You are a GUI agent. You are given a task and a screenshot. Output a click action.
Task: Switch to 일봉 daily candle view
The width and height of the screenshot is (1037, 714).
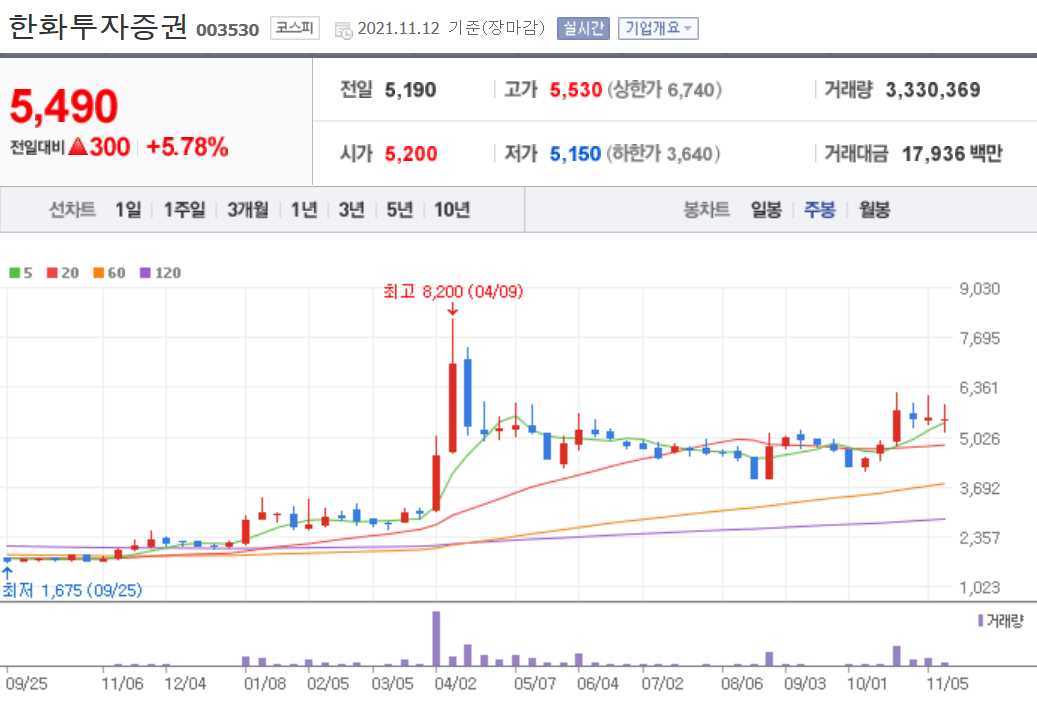coord(766,210)
